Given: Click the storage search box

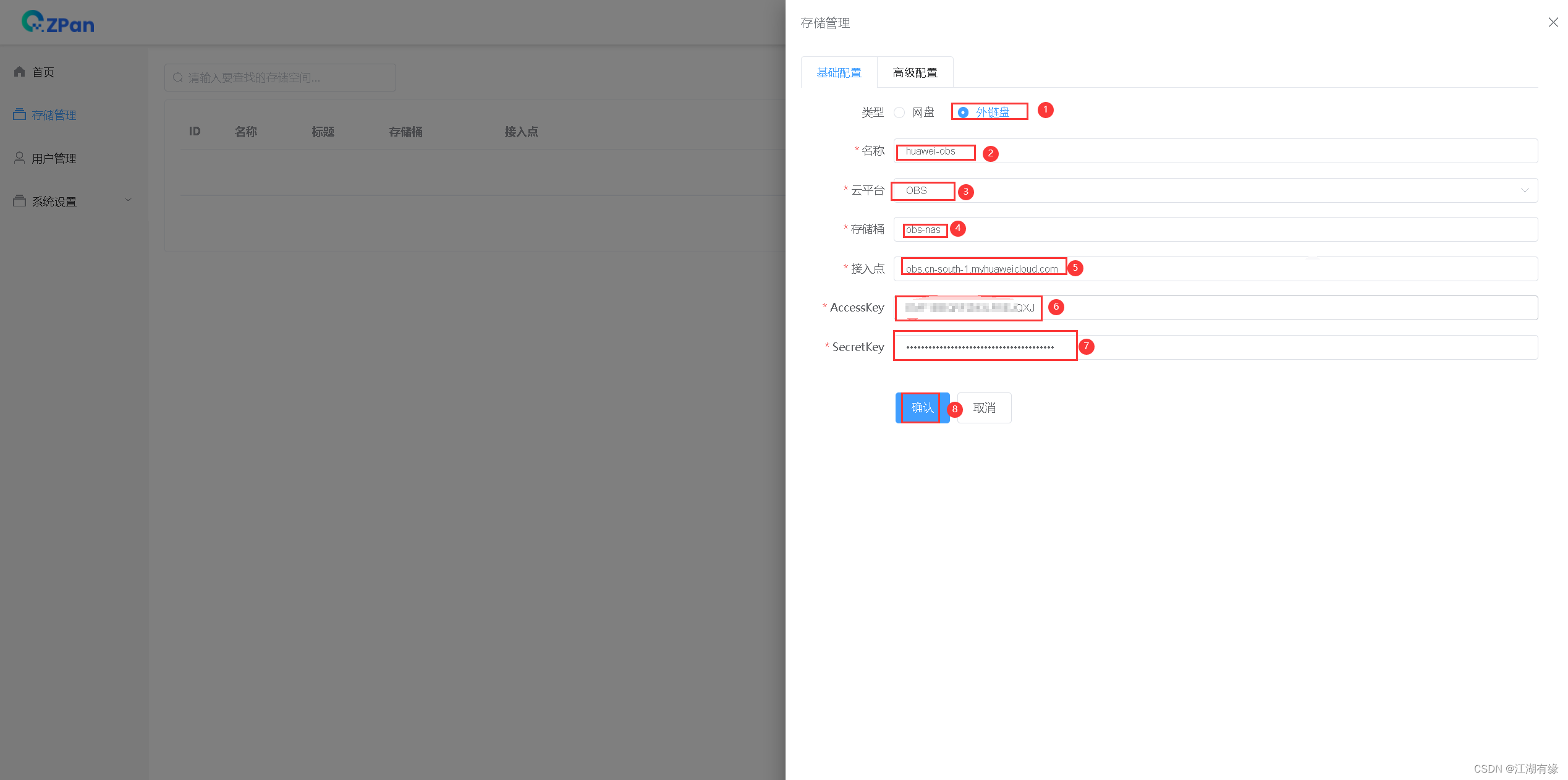Looking at the screenshot, I should [280, 78].
